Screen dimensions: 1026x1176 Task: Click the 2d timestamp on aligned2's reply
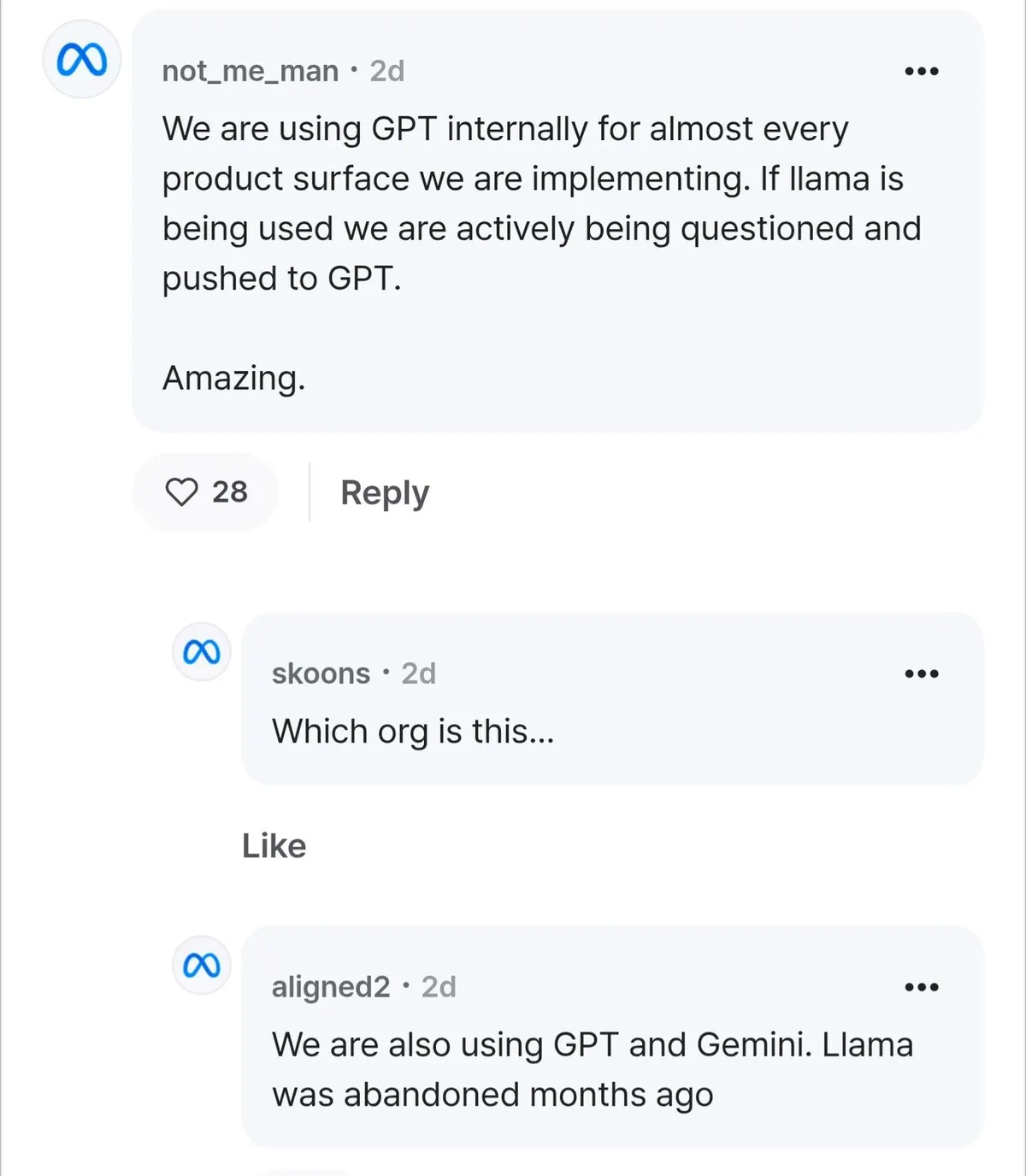click(x=439, y=987)
